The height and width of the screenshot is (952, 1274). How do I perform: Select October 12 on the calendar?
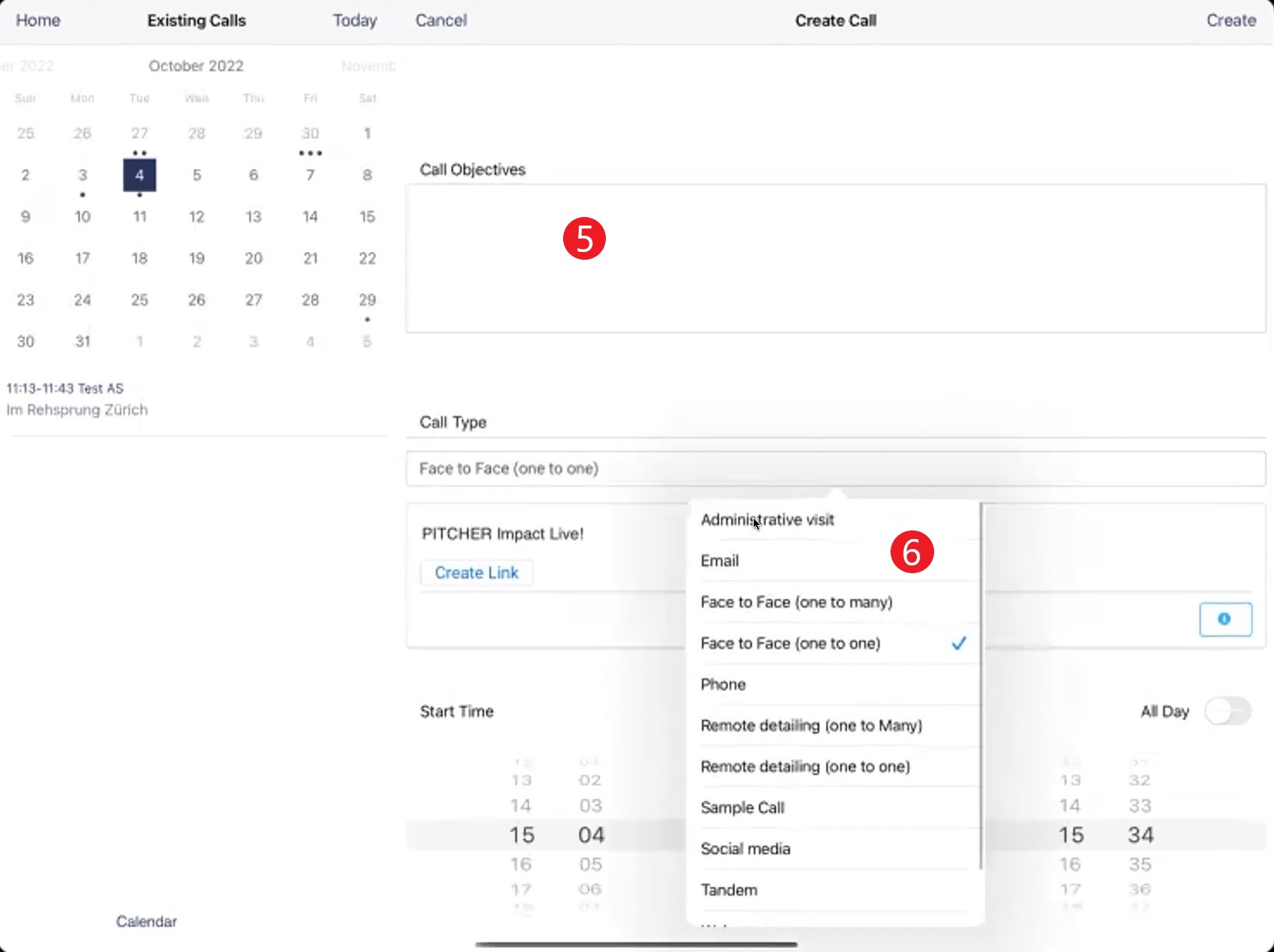197,216
